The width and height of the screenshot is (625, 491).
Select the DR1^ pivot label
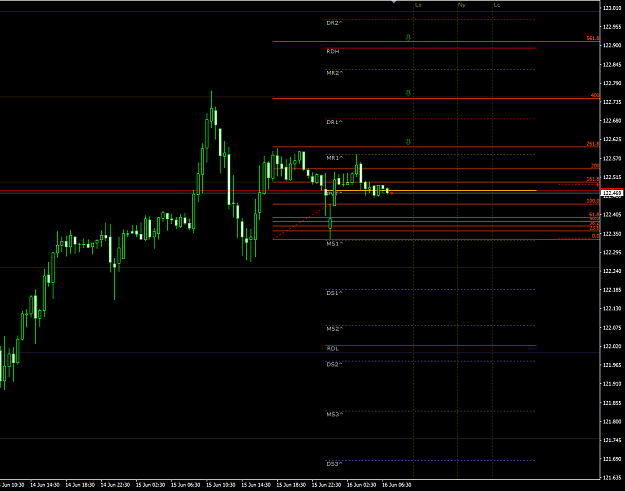pyautogui.click(x=334, y=122)
